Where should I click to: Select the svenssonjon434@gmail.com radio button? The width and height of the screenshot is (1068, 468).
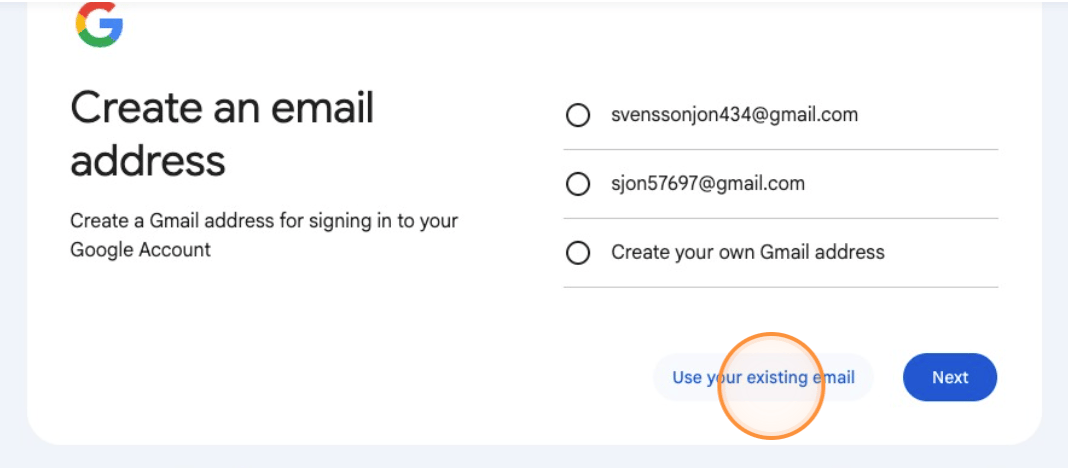[577, 116]
